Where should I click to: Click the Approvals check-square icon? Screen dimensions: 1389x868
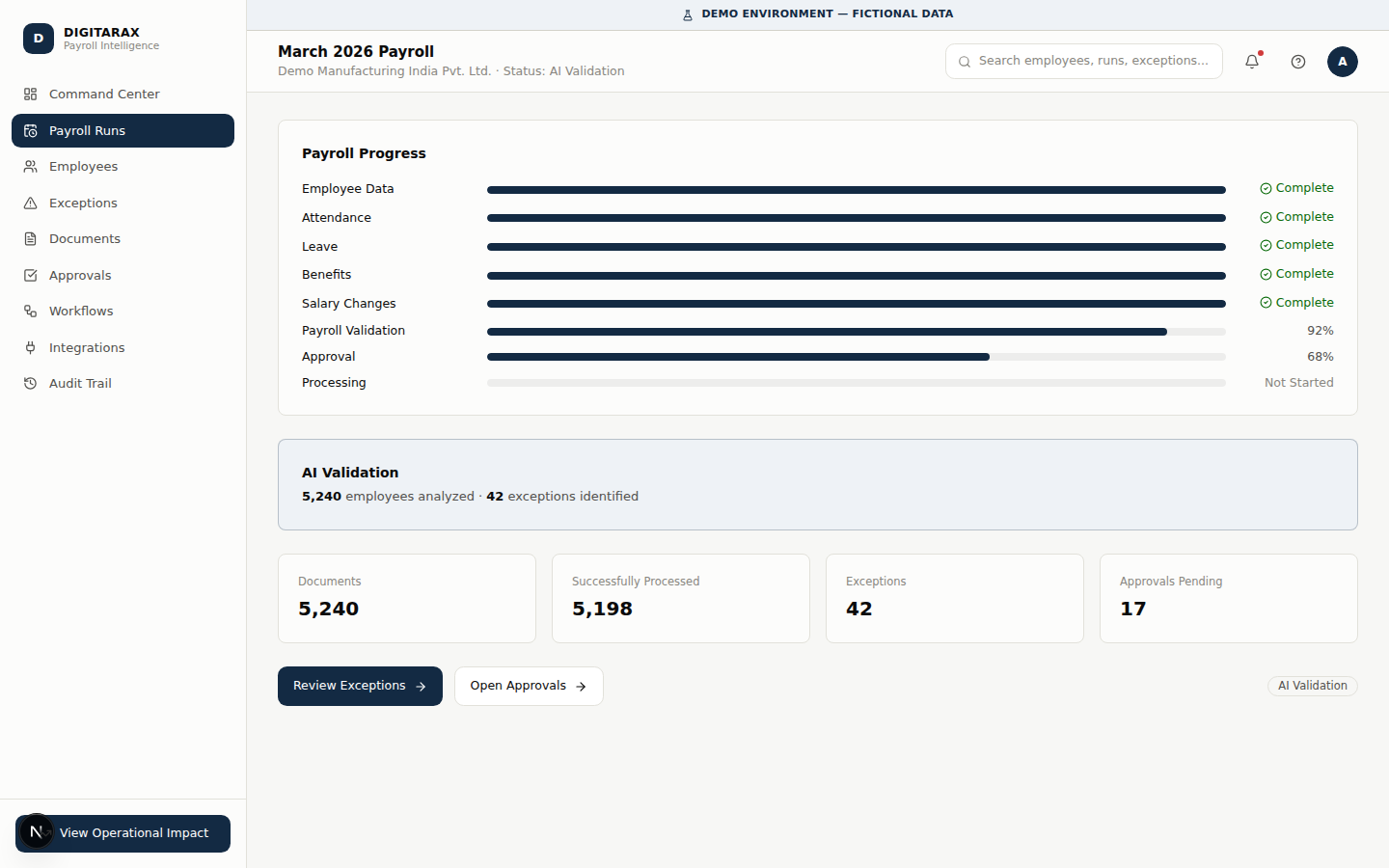click(x=31, y=276)
